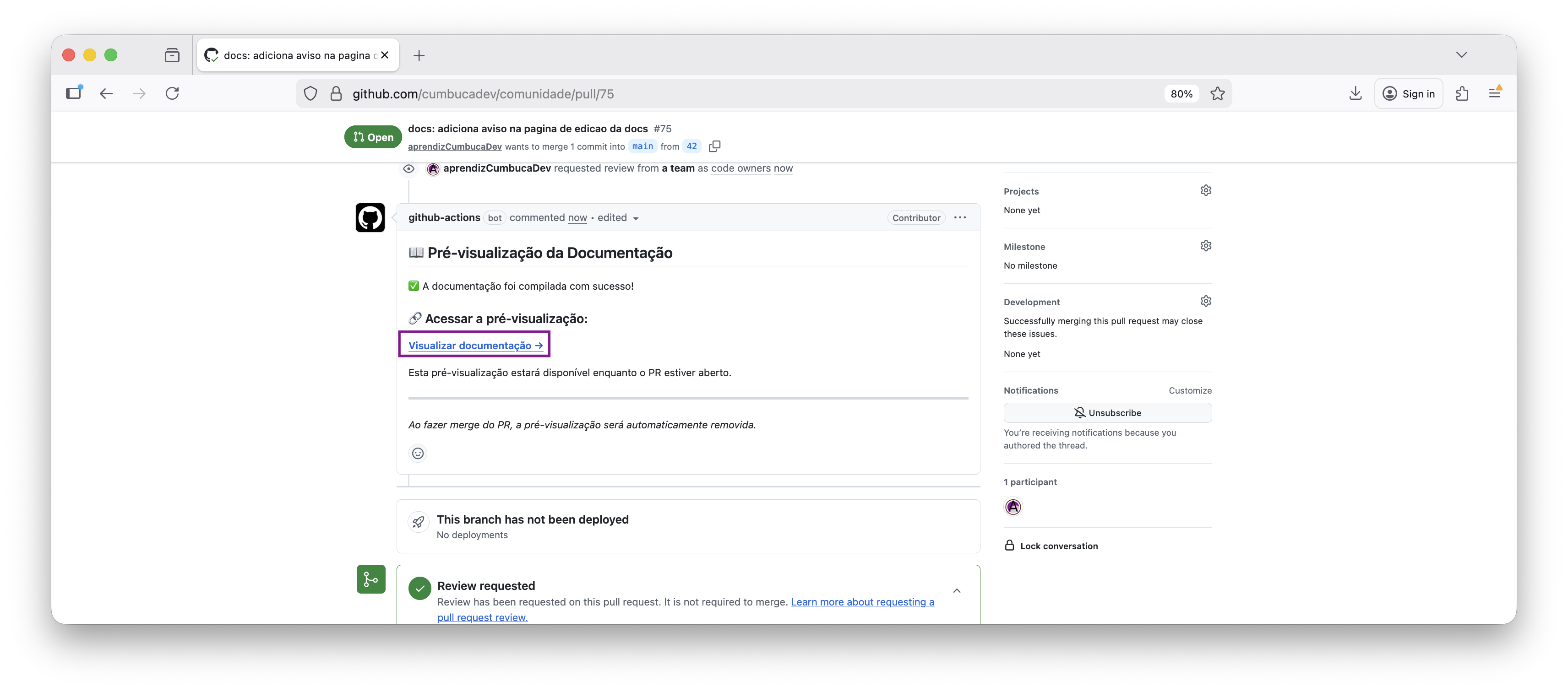Collapse the Review requested section
This screenshot has width=1568, height=692.
[957, 590]
